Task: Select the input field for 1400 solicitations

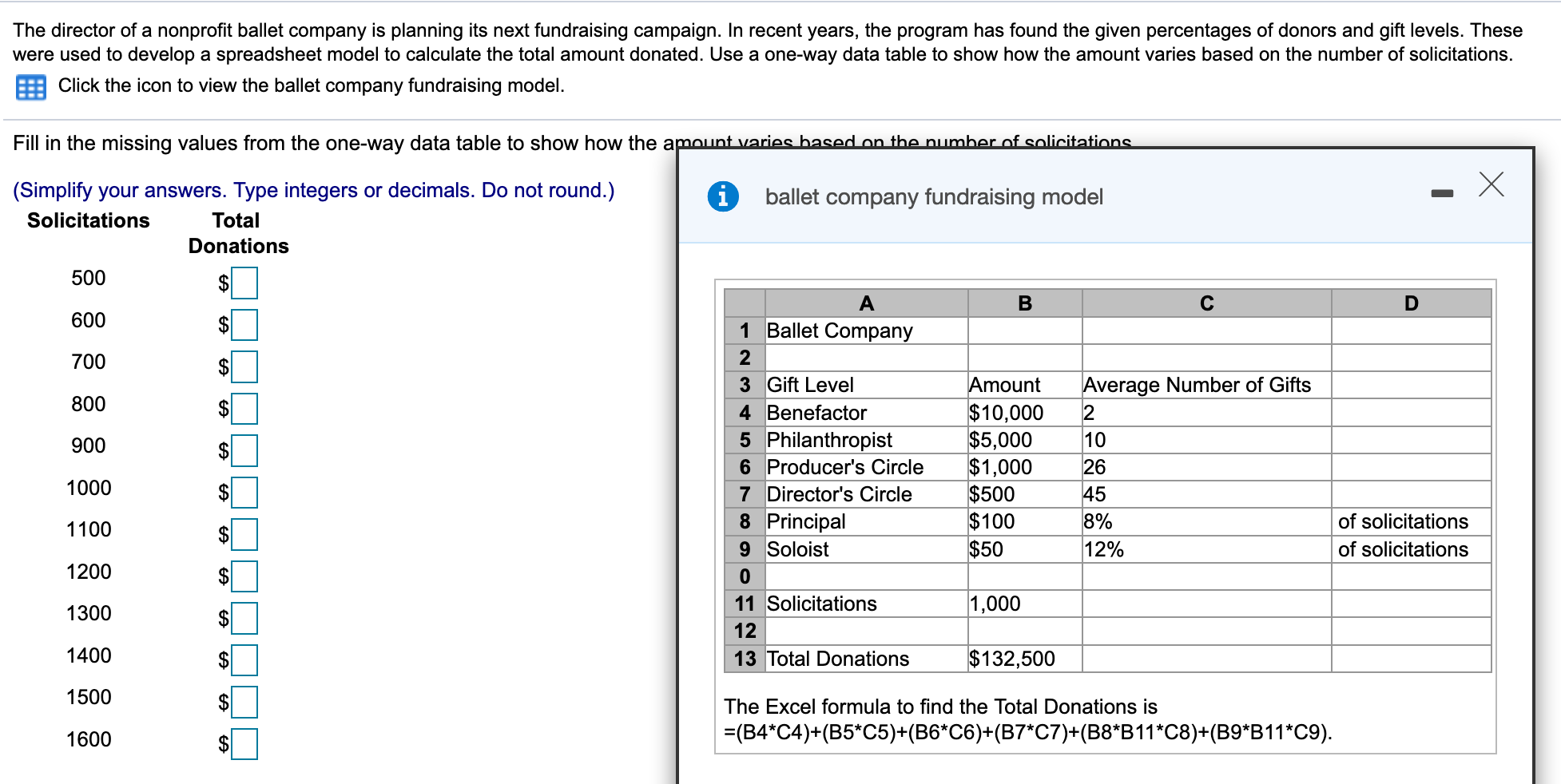Action: (x=245, y=660)
